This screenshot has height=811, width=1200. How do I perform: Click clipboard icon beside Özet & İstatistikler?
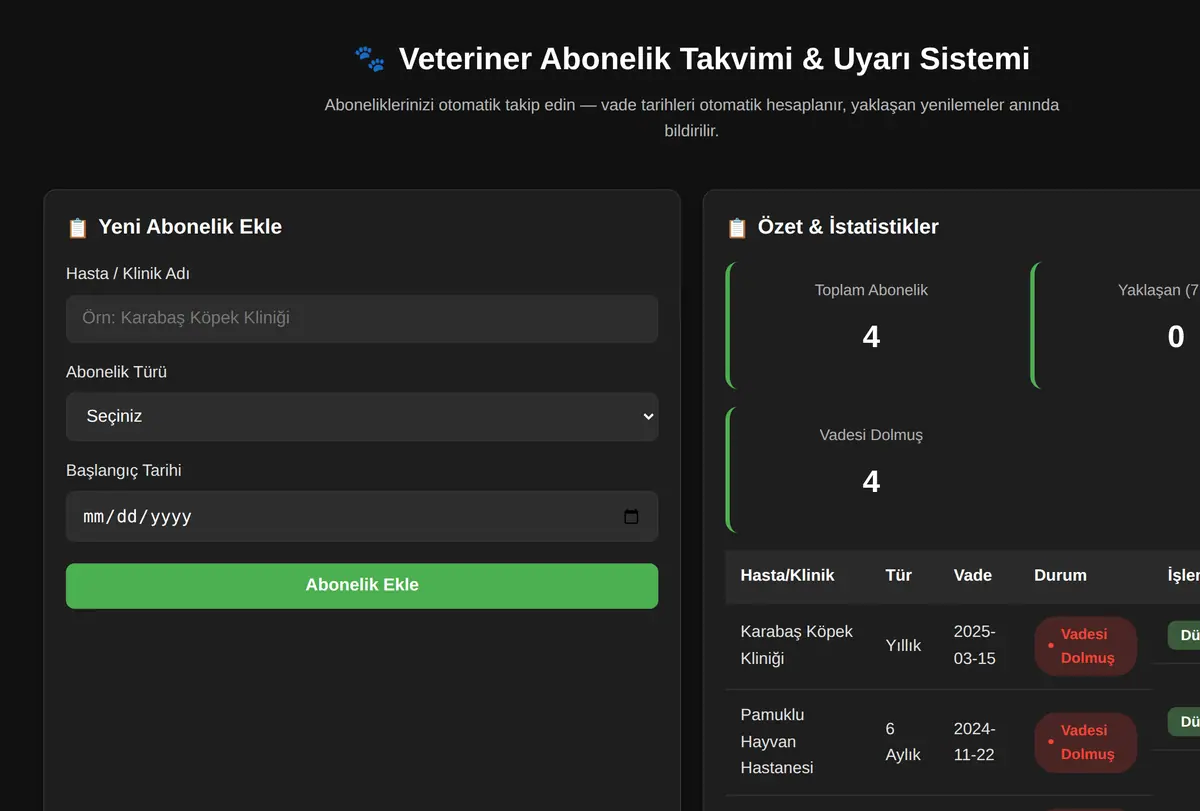coord(737,228)
